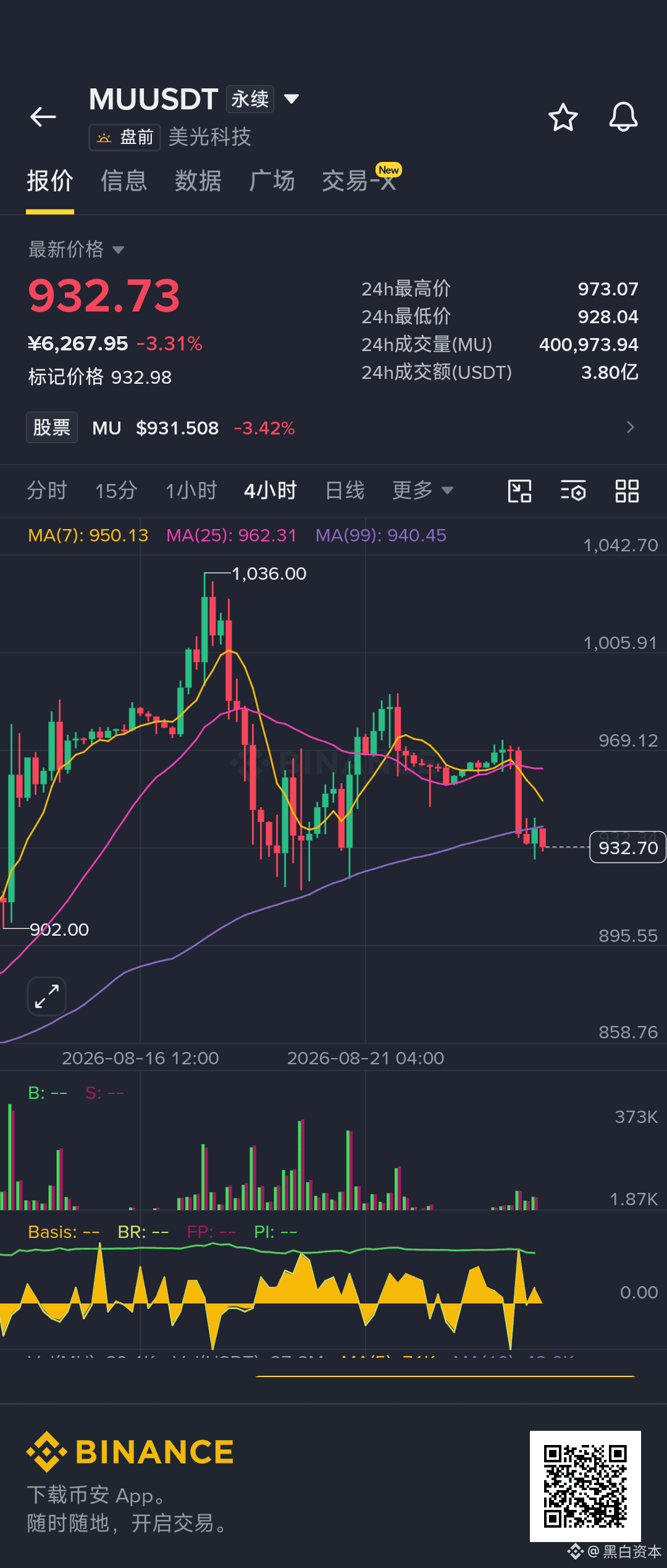The width and height of the screenshot is (667, 1568).
Task: Open chart grid layout icon
Action: point(627,491)
